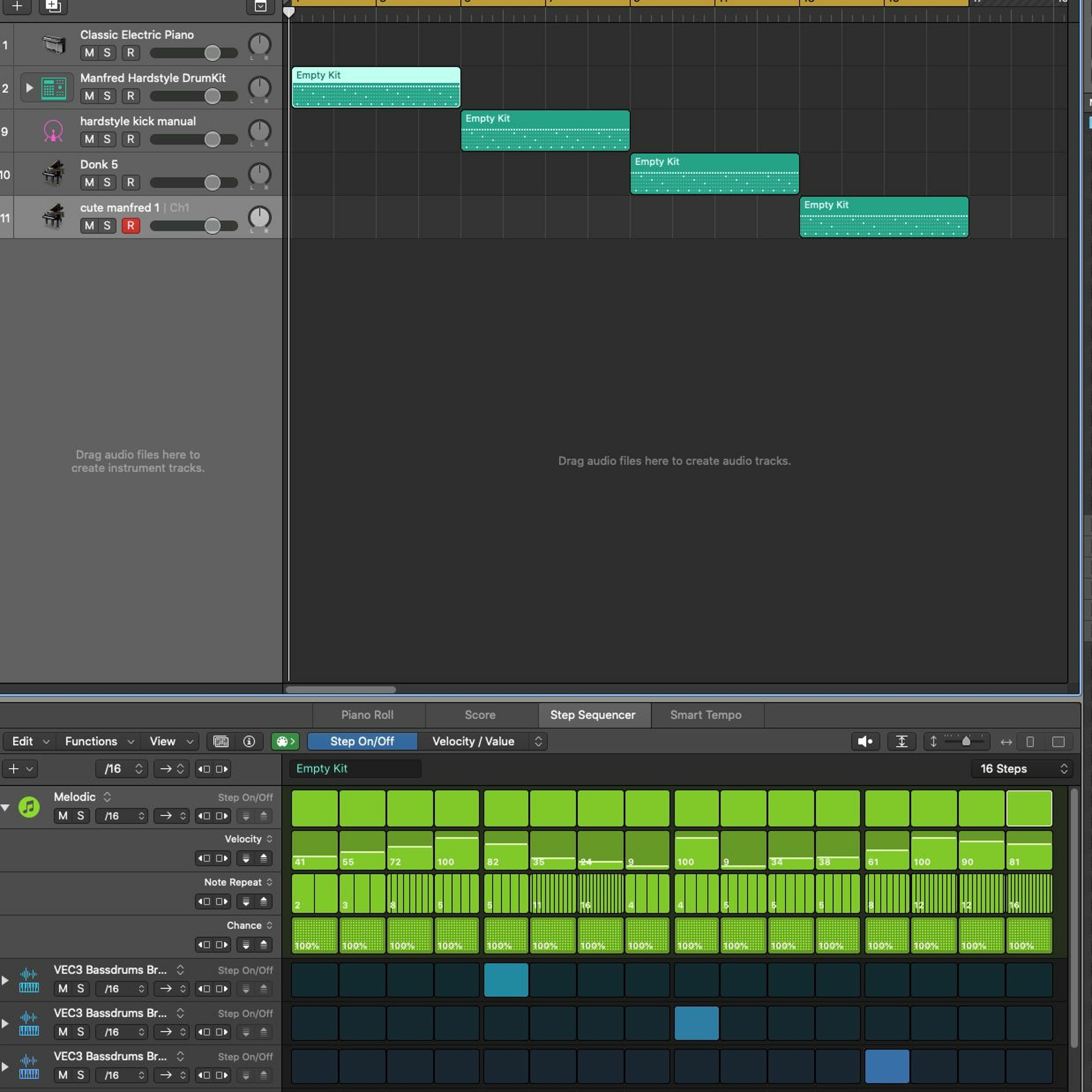
Task: Disable record on cute manfred 1 track
Action: coord(131,226)
